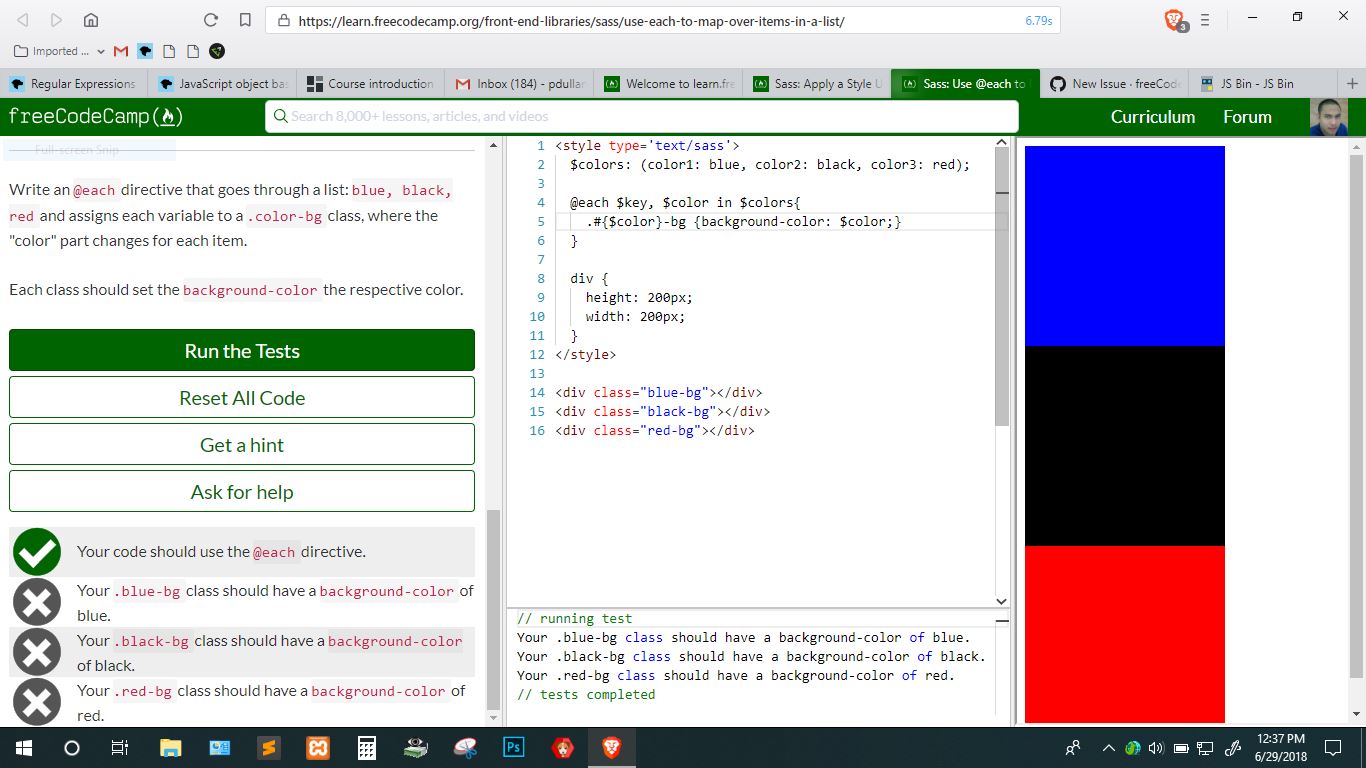Focus the lesson search field
Viewport: 1366px width, 768px height.
[x=642, y=117]
